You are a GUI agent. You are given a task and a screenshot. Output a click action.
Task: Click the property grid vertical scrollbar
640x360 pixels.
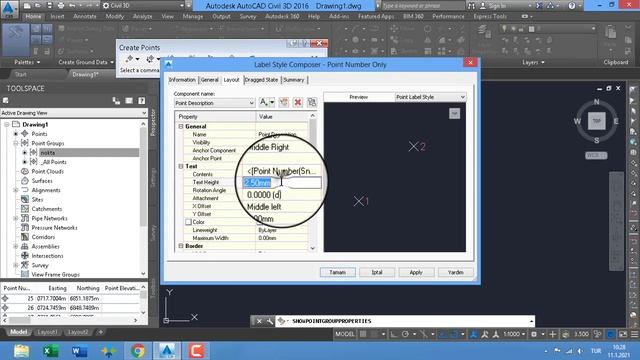[x=313, y=182]
